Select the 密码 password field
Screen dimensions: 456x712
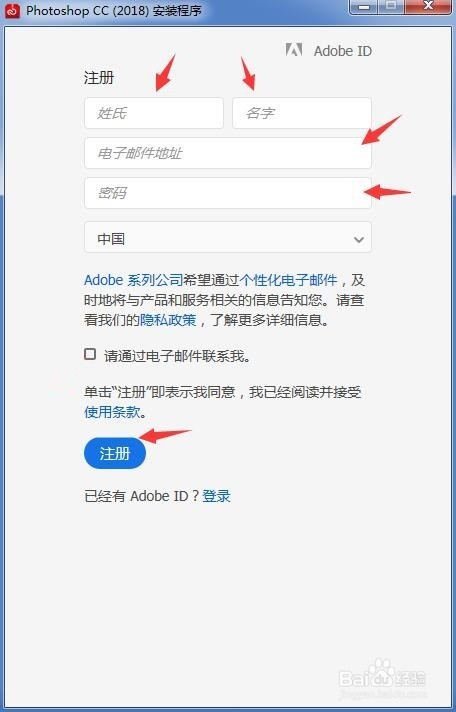[228, 193]
